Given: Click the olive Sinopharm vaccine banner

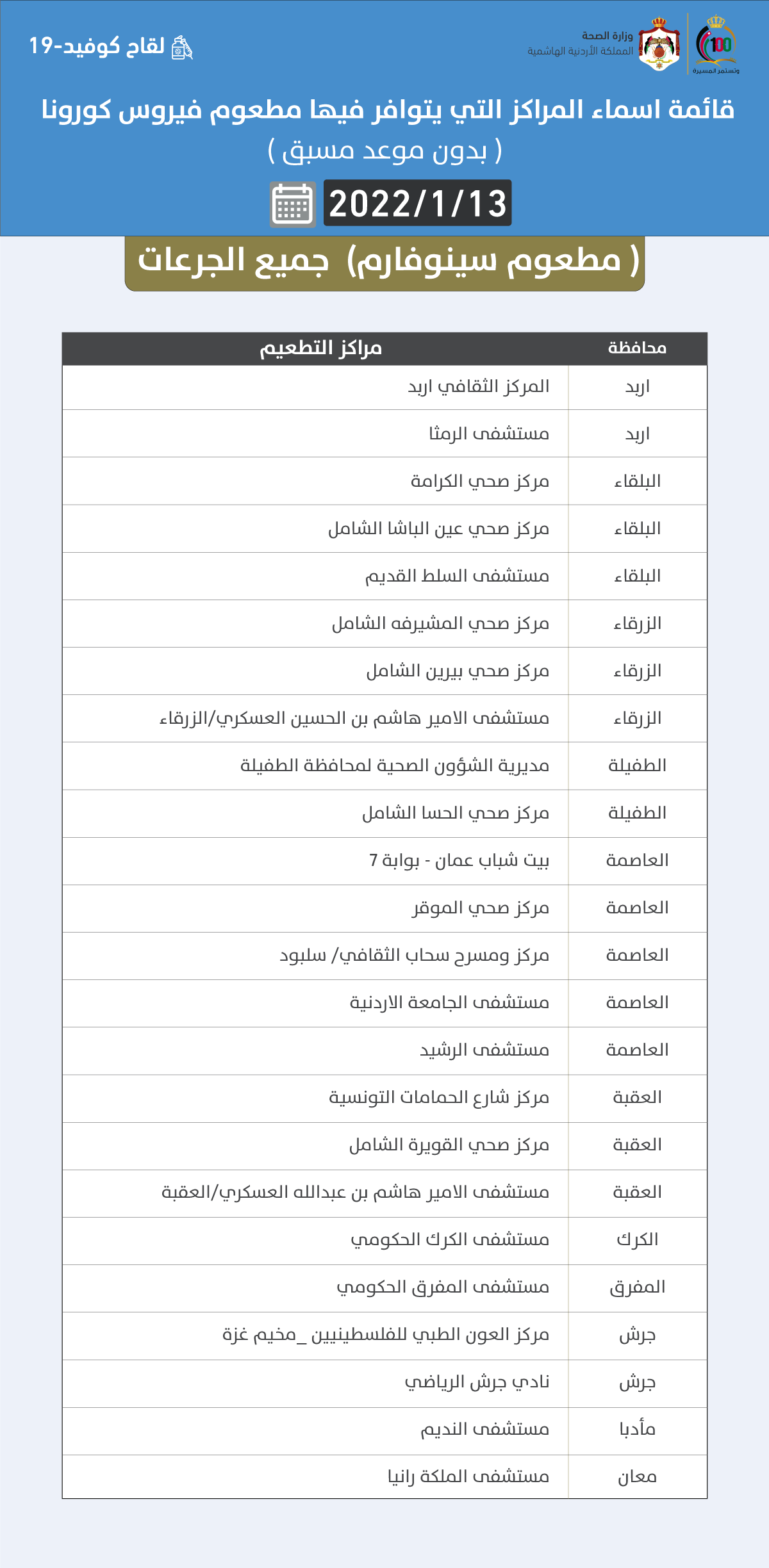Looking at the screenshot, I should coord(384,262).
